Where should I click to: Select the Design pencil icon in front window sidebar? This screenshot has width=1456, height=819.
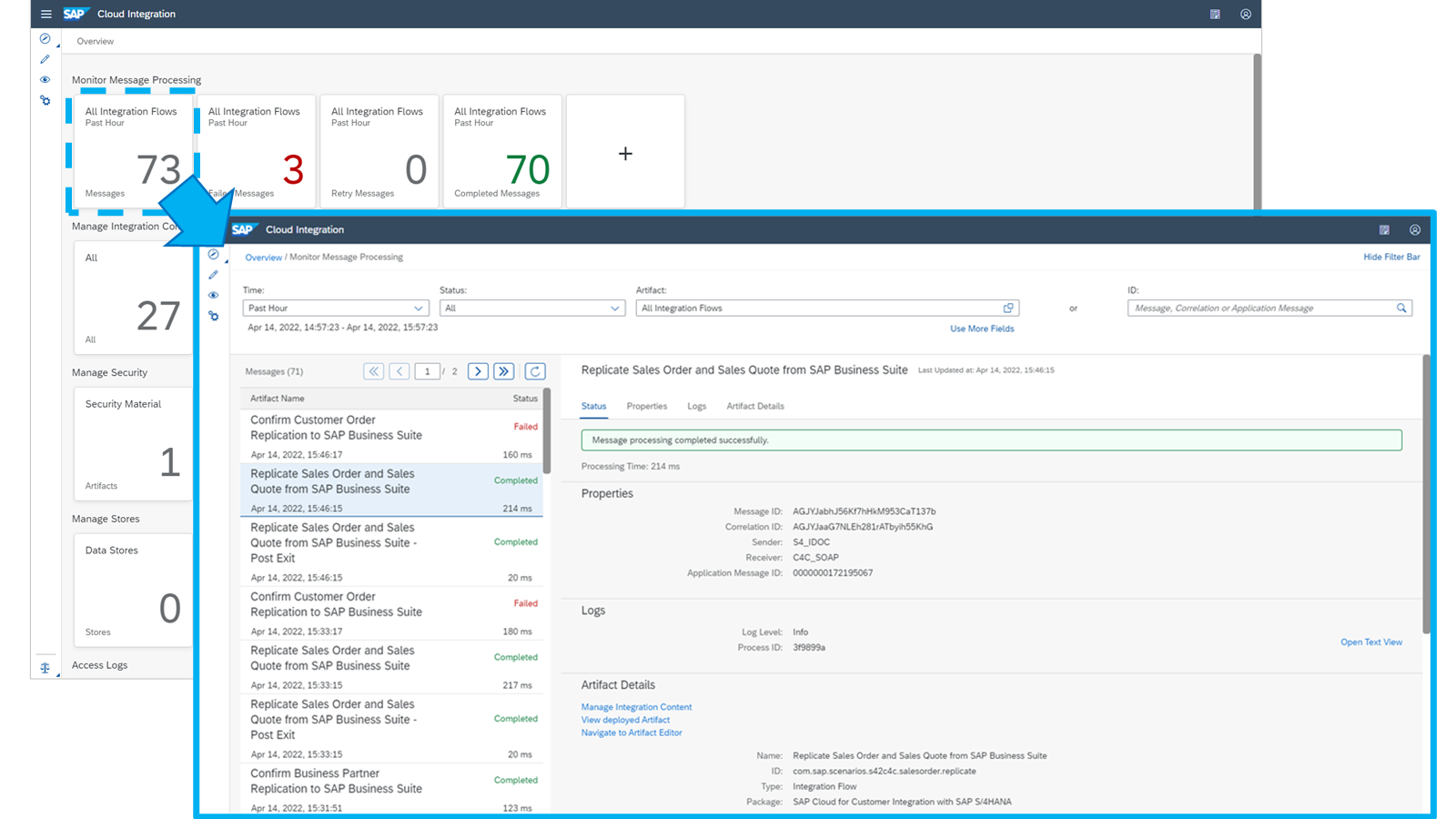pyautogui.click(x=213, y=275)
